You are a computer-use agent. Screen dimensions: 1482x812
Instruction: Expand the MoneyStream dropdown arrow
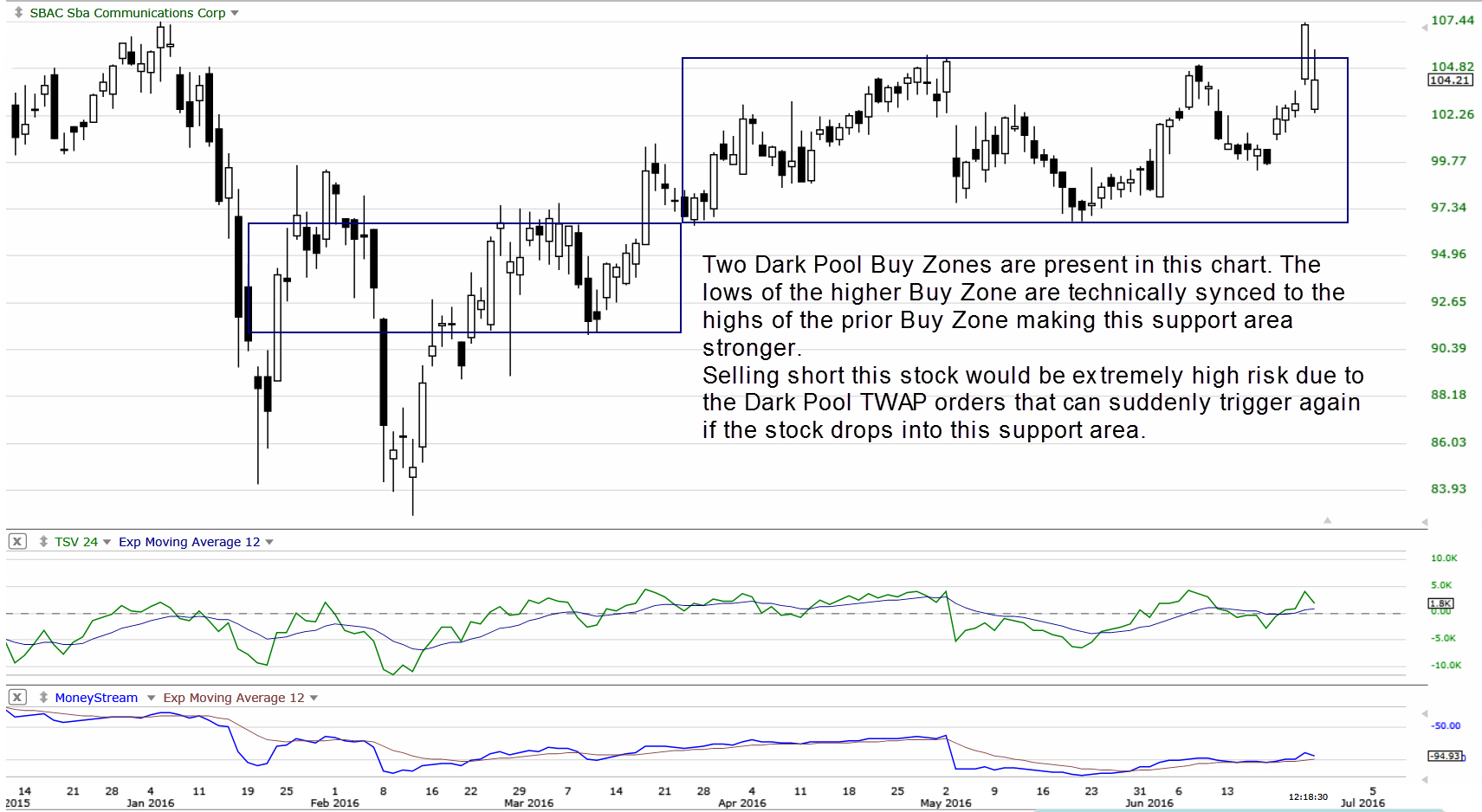151,698
